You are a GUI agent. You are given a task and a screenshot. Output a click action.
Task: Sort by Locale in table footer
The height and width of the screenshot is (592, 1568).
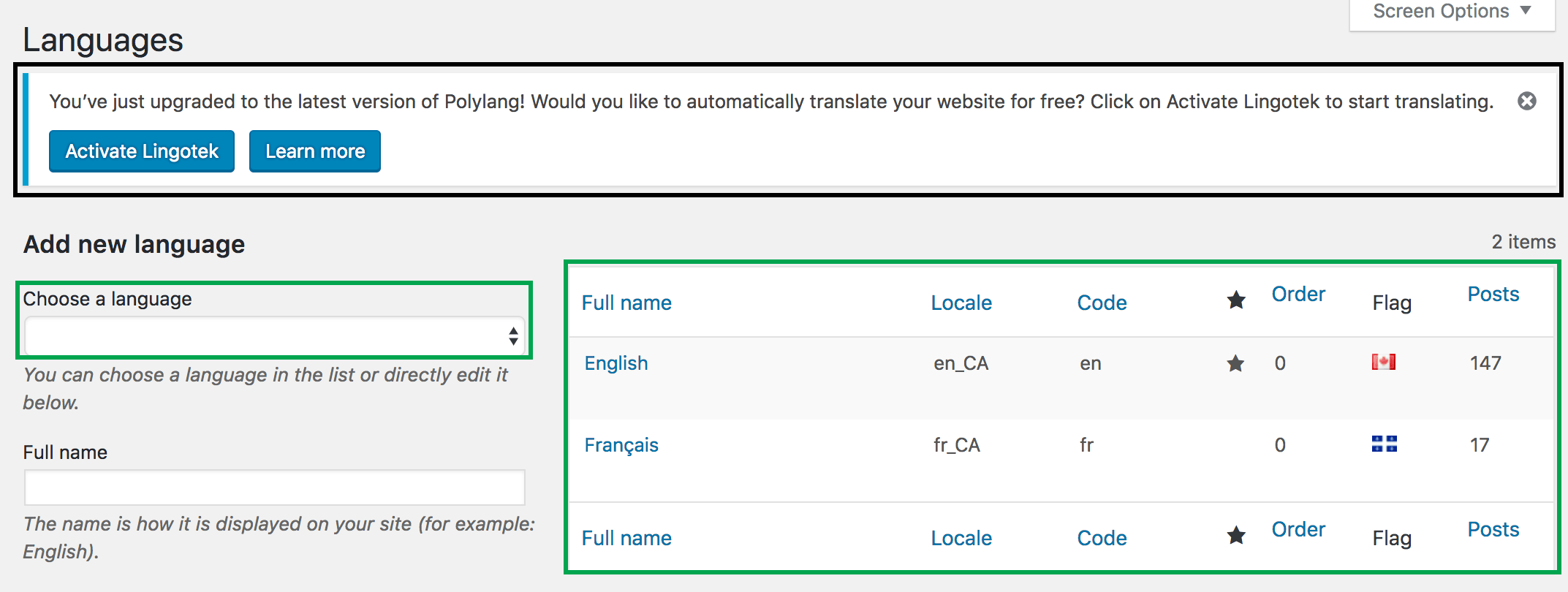961,538
